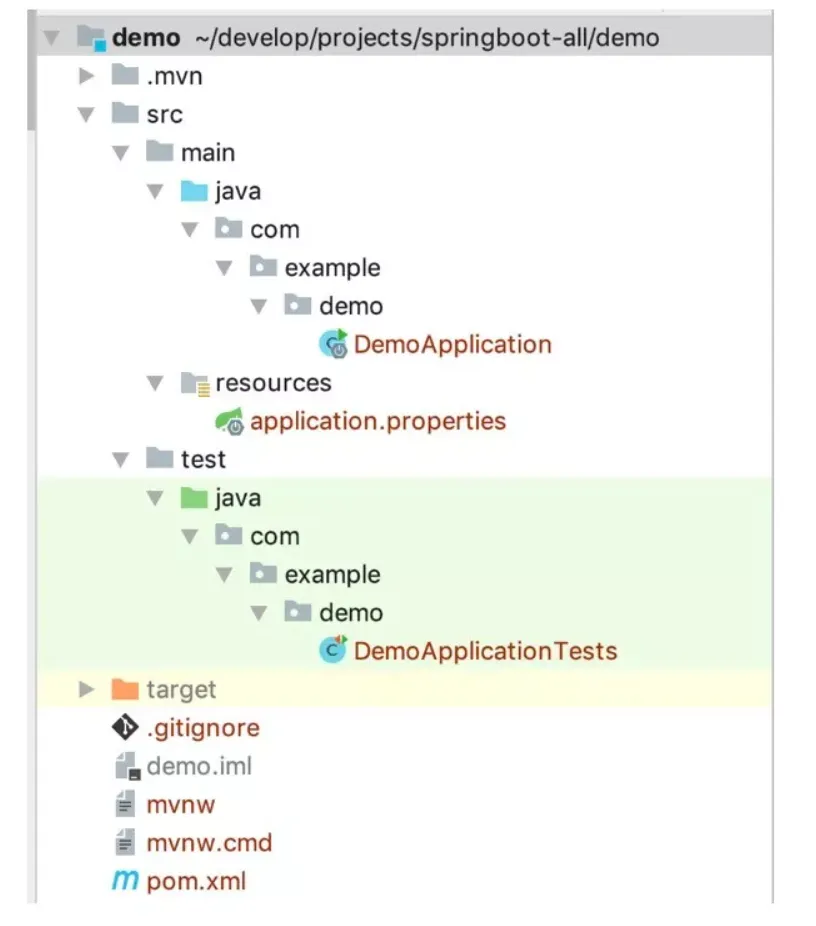Click the resources folder icon

pos(193,383)
